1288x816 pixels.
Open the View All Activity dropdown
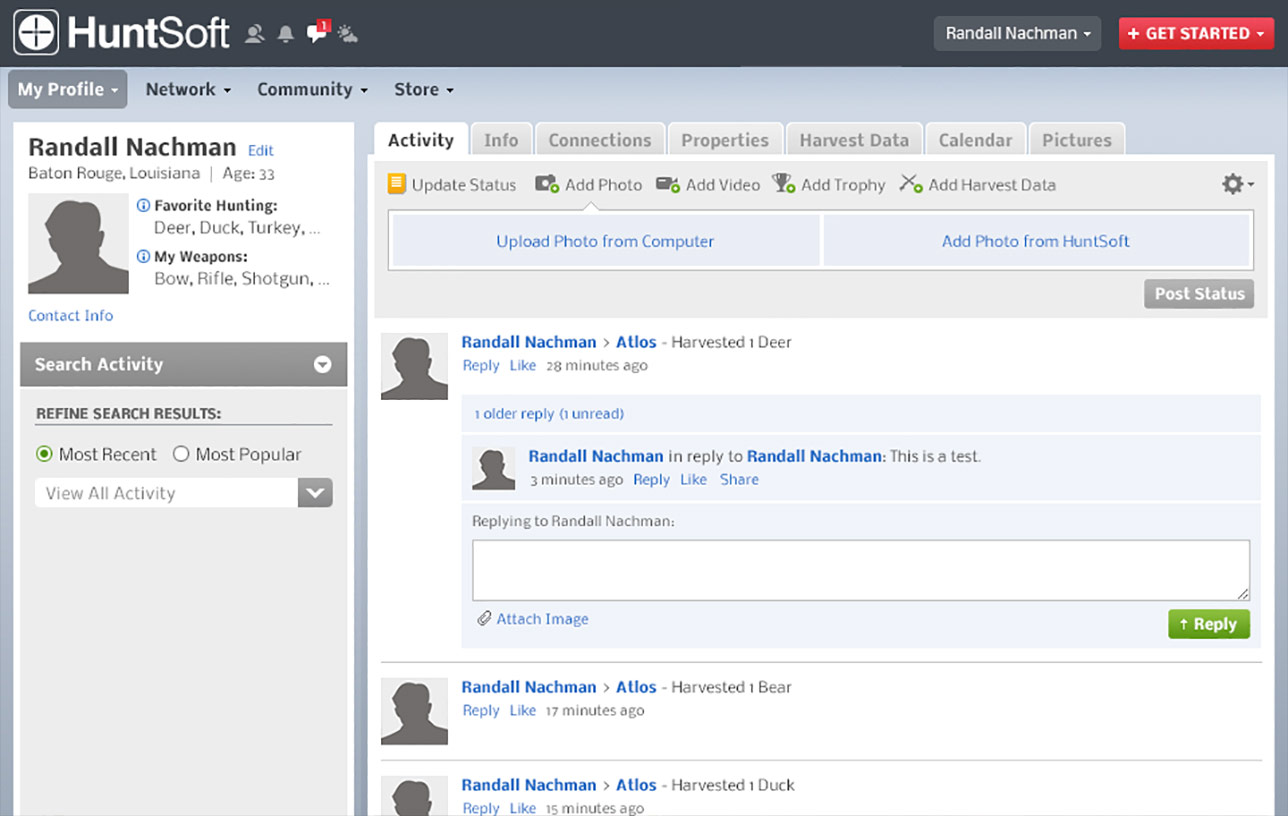coord(184,493)
